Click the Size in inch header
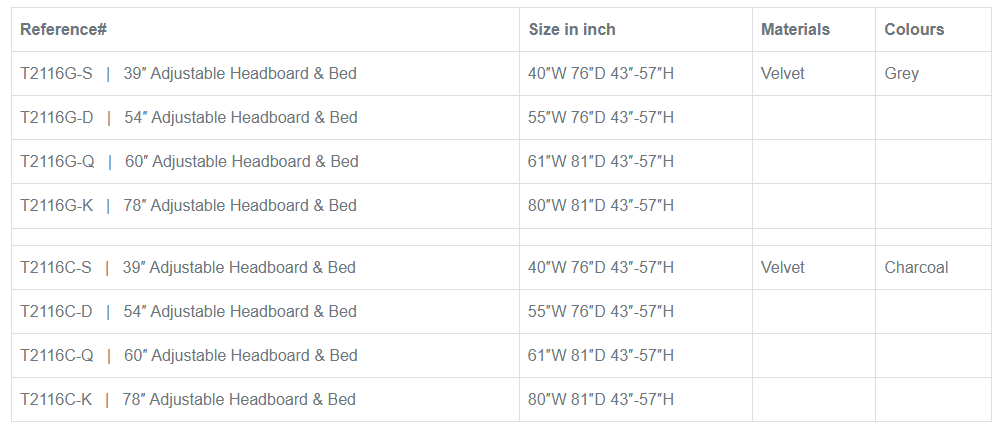 click(572, 29)
